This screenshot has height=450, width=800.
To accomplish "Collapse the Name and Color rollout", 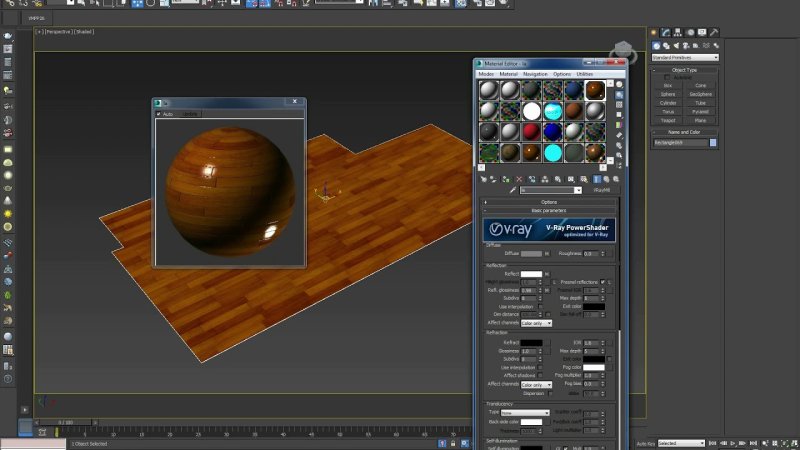I will (684, 132).
